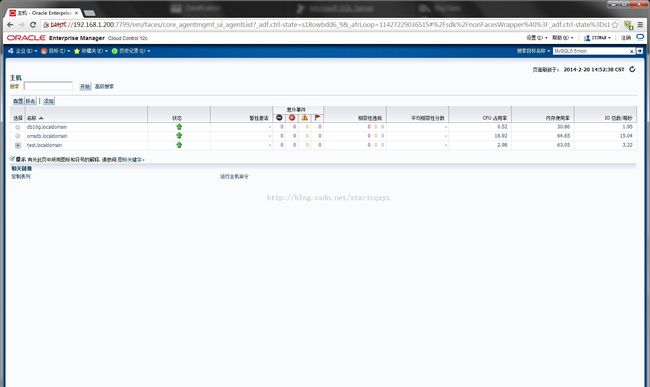The width and height of the screenshot is (650, 387).
Task: Click CPU value 0.52
Action: coord(502,127)
